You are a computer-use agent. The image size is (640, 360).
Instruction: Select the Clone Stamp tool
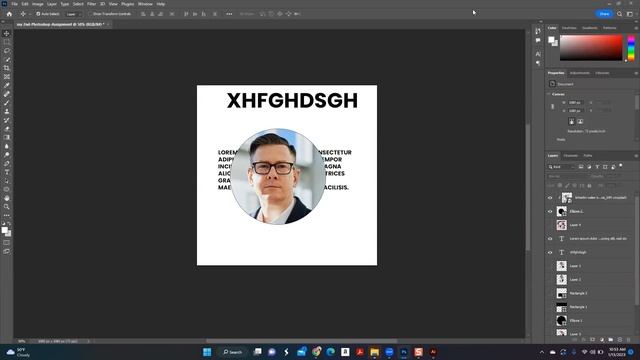(7, 111)
